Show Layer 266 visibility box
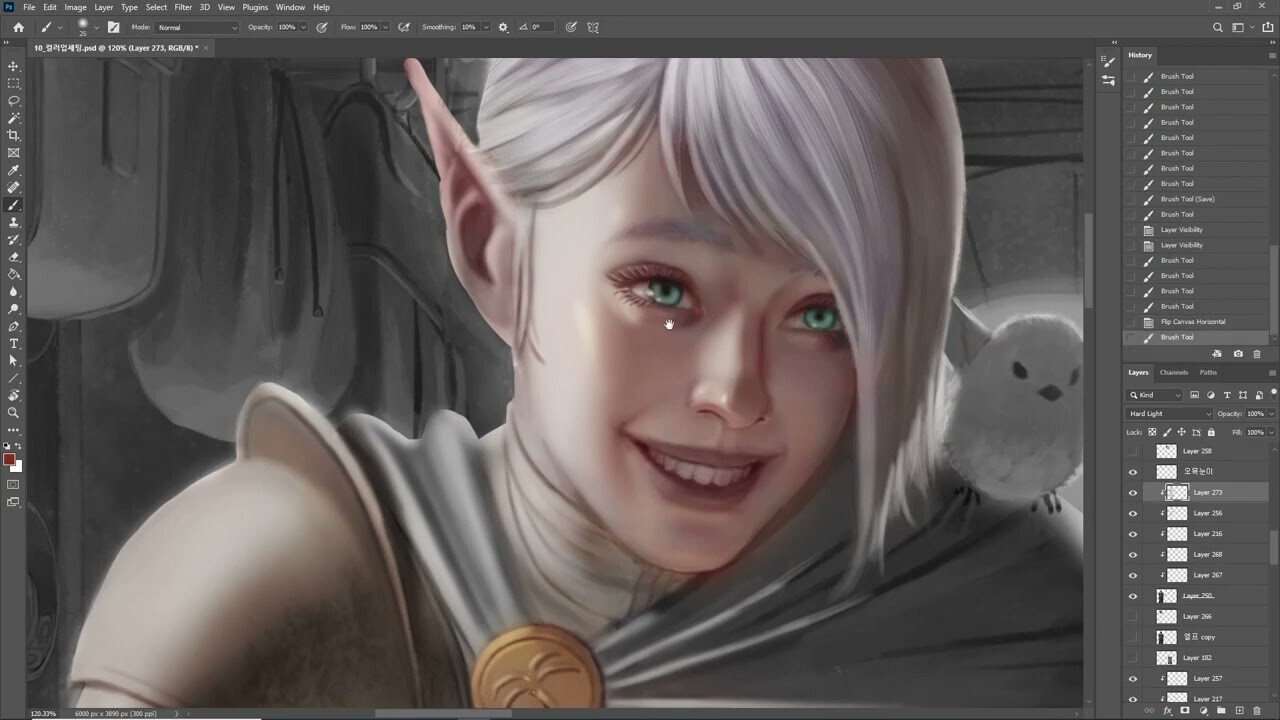1280x720 pixels. 1132,617
